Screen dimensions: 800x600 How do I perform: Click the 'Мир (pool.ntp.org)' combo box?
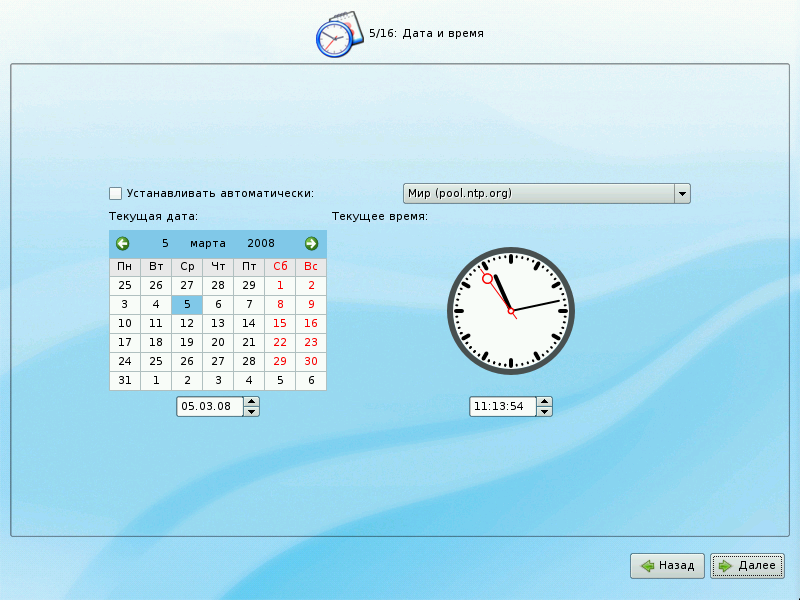point(538,193)
